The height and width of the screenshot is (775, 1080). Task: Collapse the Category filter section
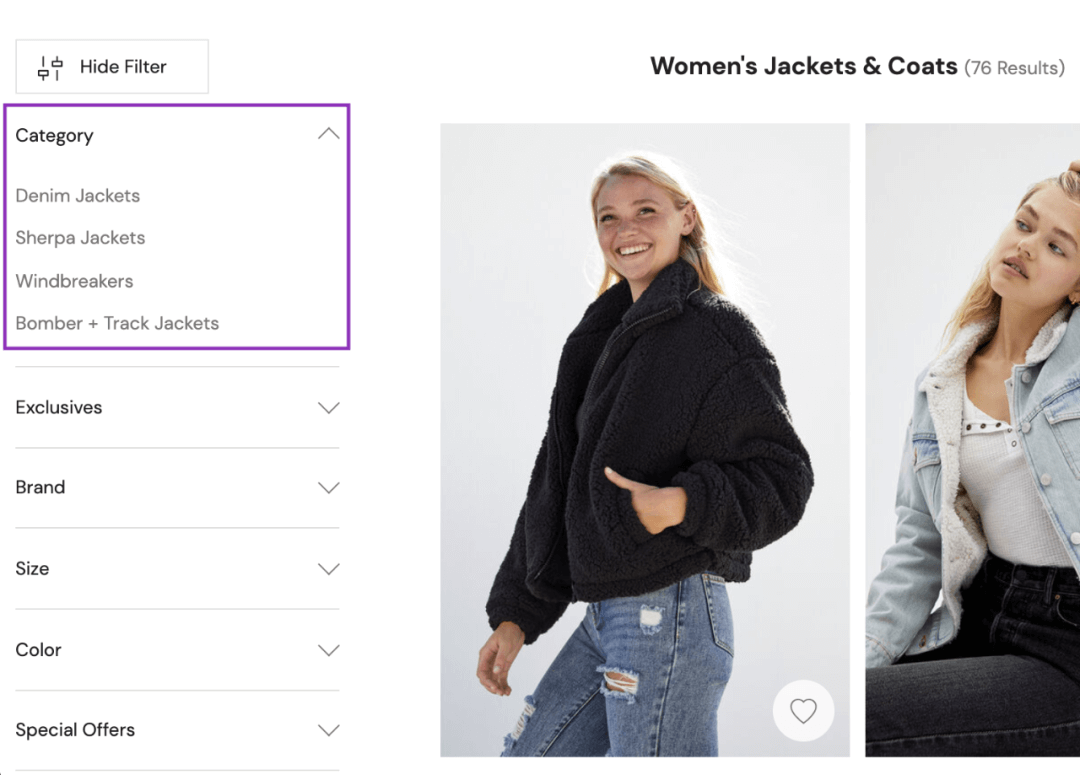328,134
